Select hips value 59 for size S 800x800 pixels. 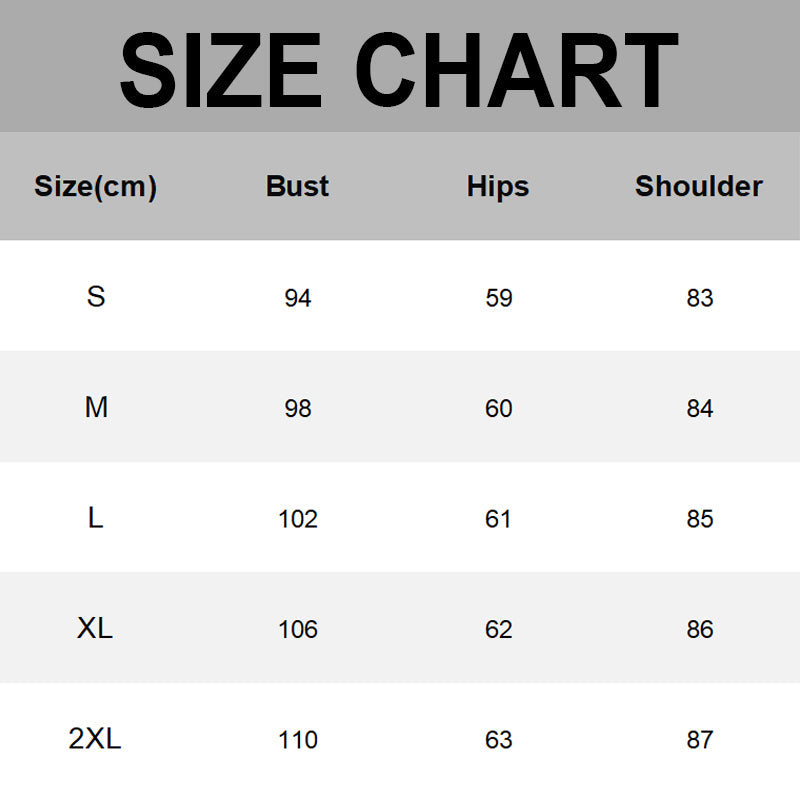coord(499,298)
